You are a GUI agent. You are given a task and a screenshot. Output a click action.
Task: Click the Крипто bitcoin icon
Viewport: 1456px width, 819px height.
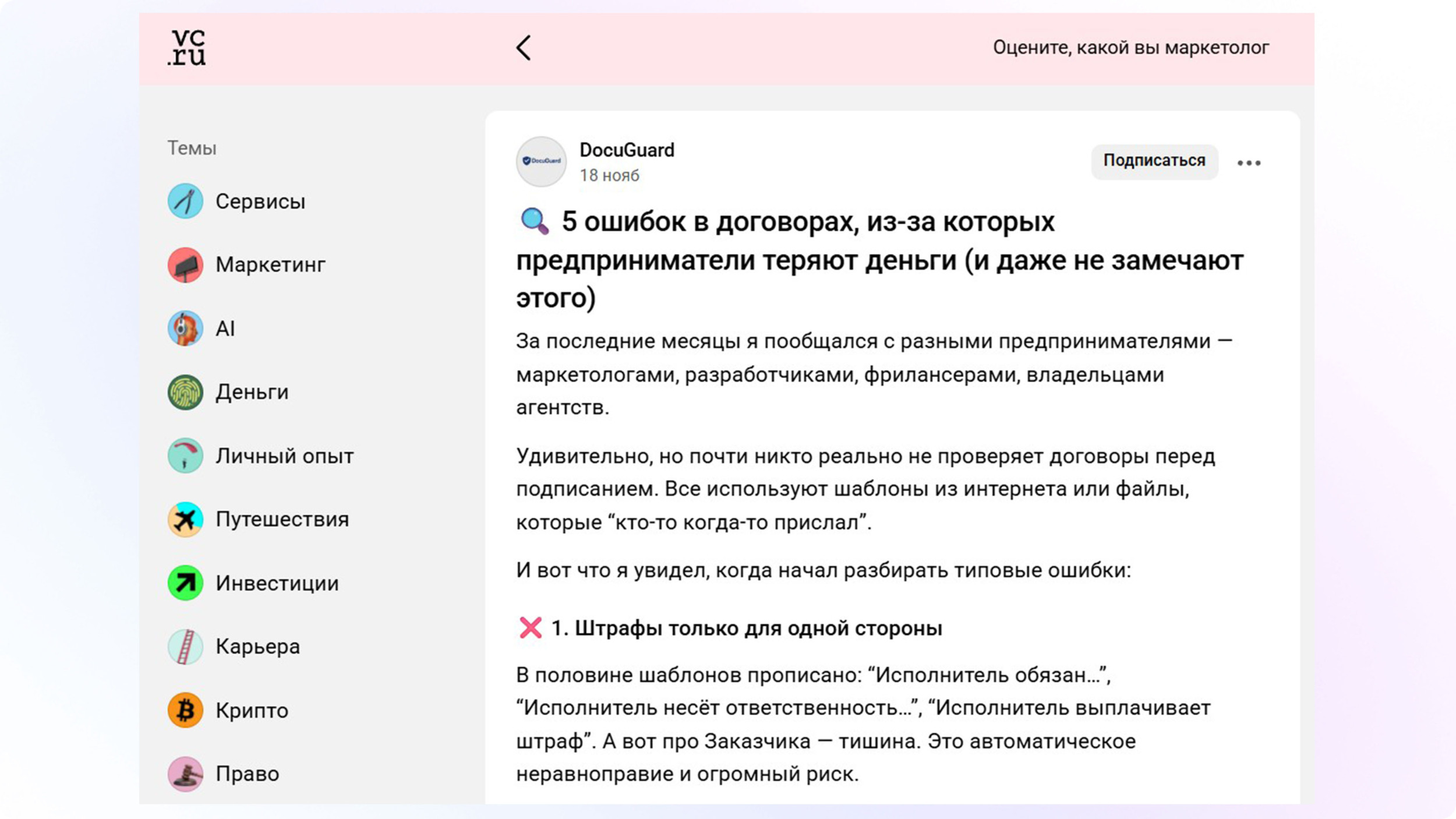[185, 710]
